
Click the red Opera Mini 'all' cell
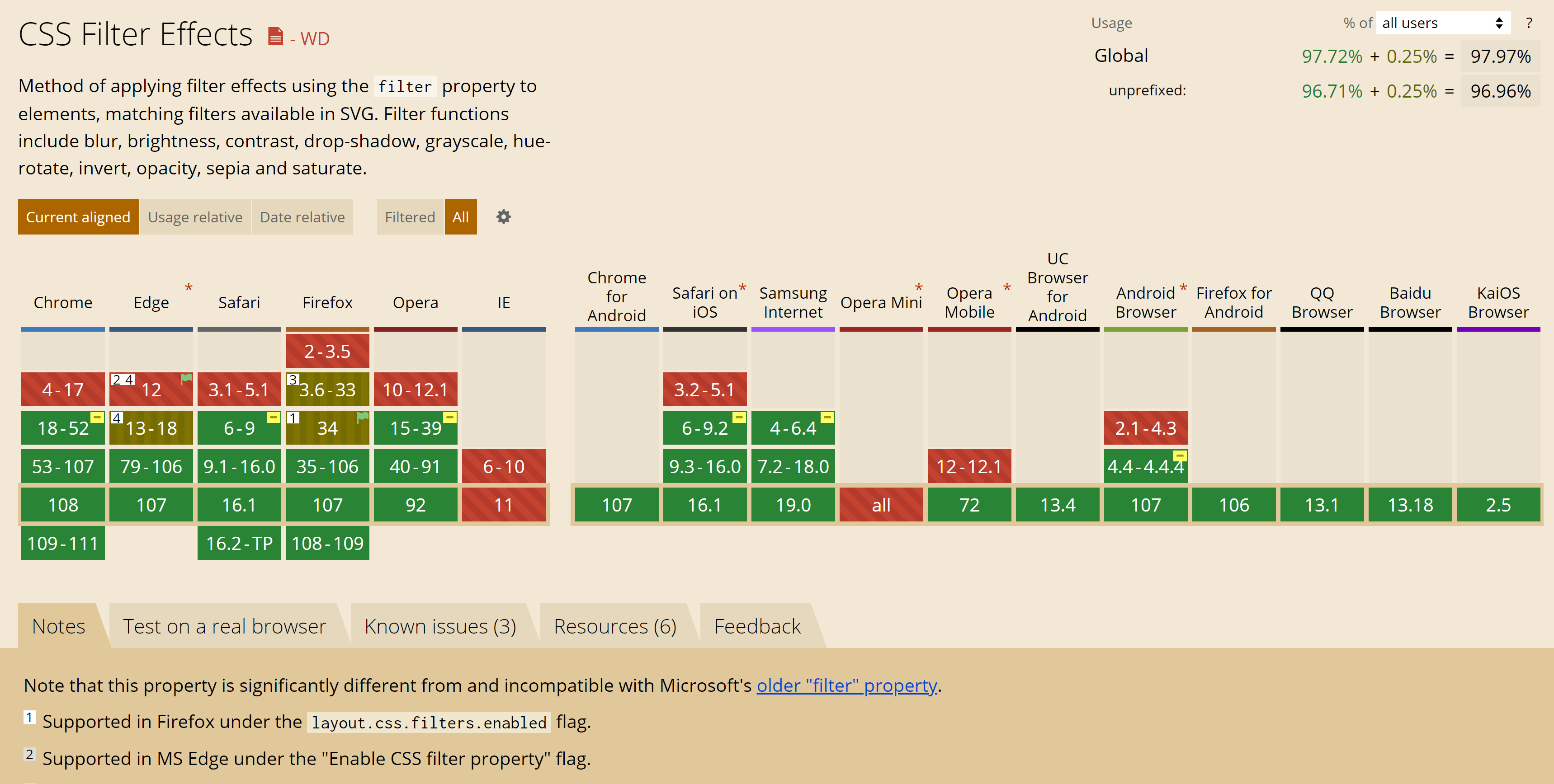(x=881, y=505)
